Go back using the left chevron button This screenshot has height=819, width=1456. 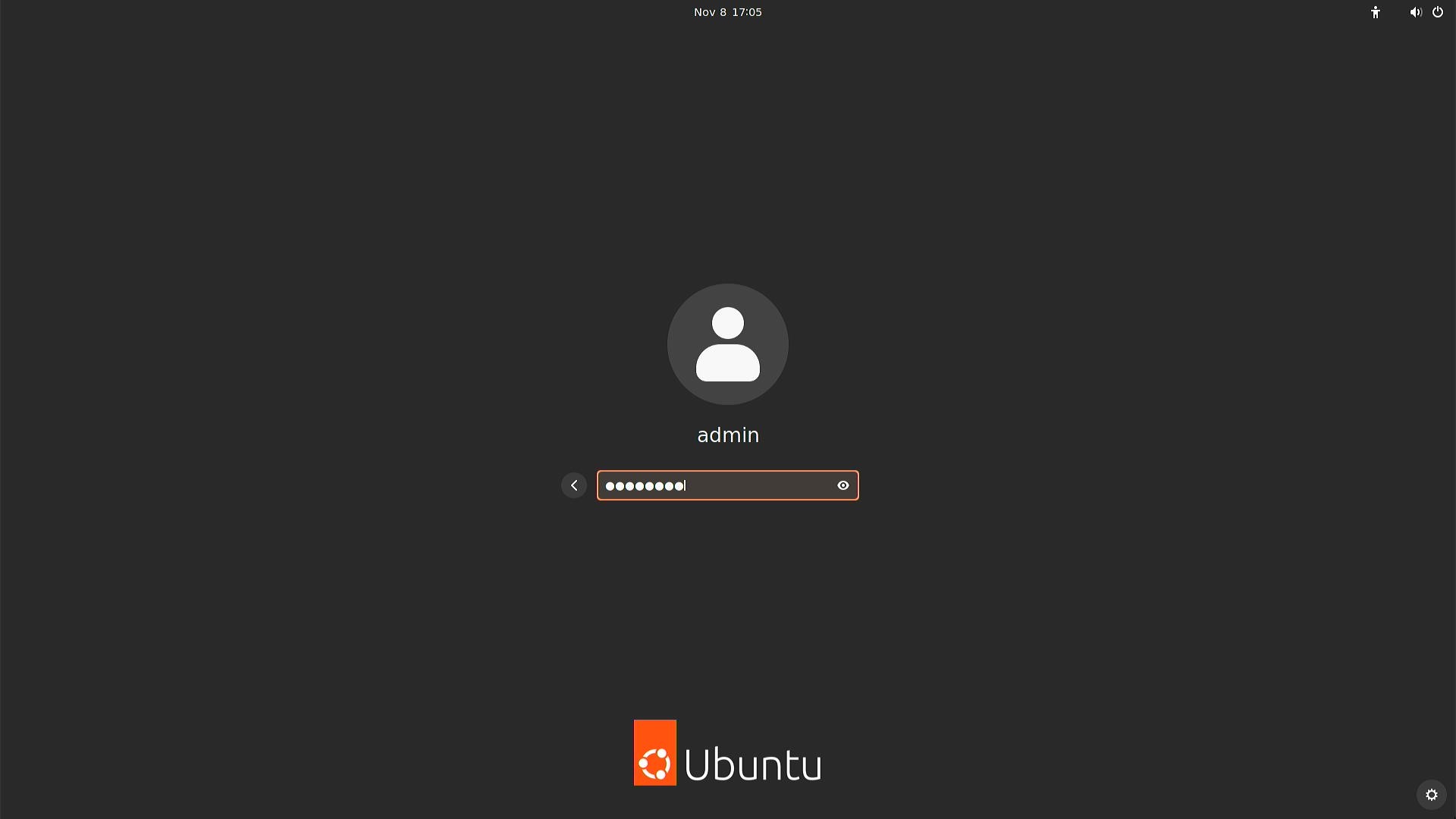click(x=574, y=485)
